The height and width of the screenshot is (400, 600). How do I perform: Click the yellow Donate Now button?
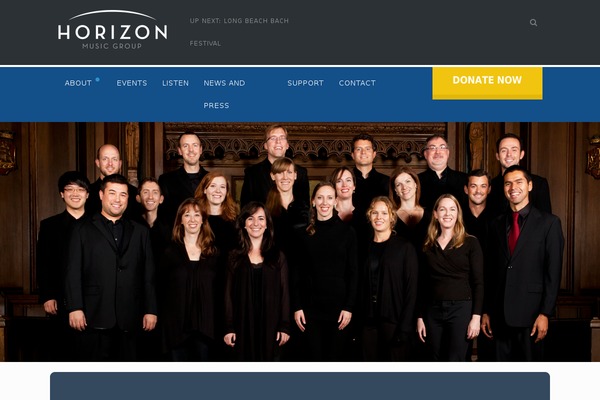487,83
